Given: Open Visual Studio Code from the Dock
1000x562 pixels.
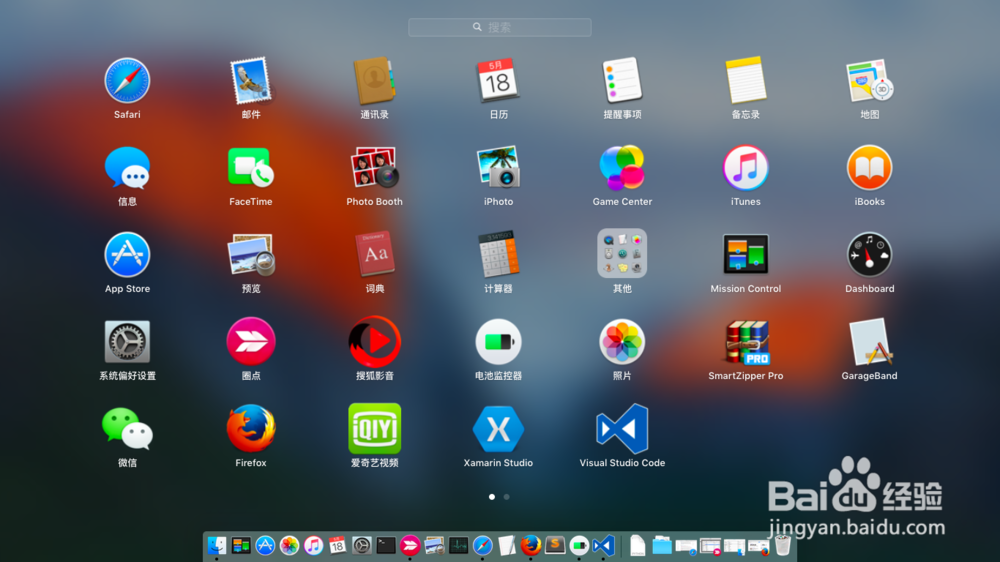Looking at the screenshot, I should 603,545.
